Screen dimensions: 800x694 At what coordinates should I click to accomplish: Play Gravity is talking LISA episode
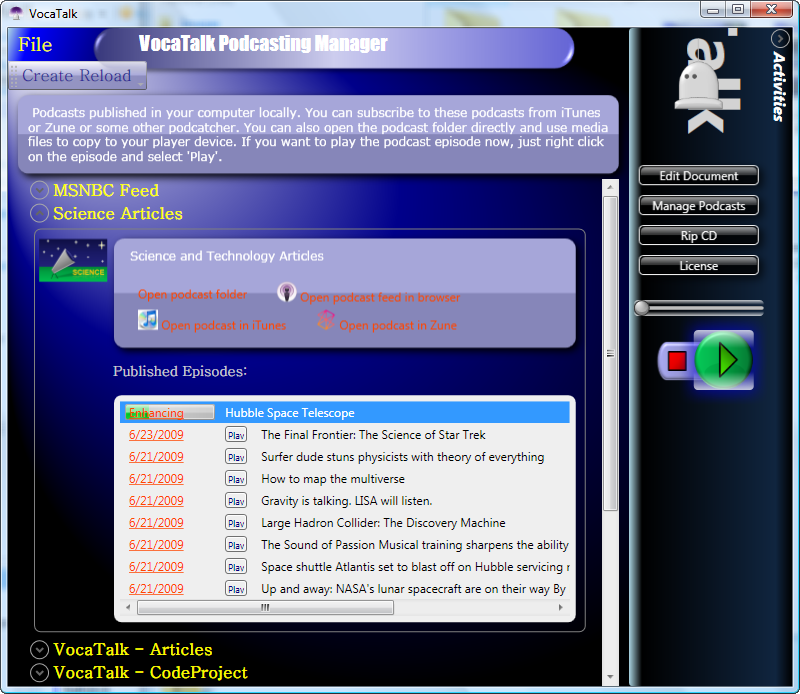click(236, 501)
